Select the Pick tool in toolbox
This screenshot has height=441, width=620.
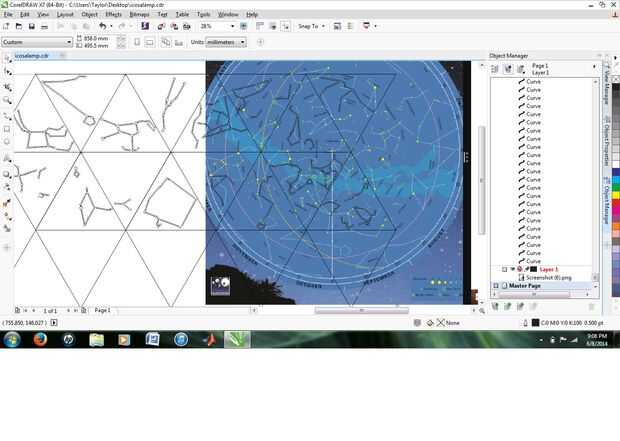click(x=7, y=59)
